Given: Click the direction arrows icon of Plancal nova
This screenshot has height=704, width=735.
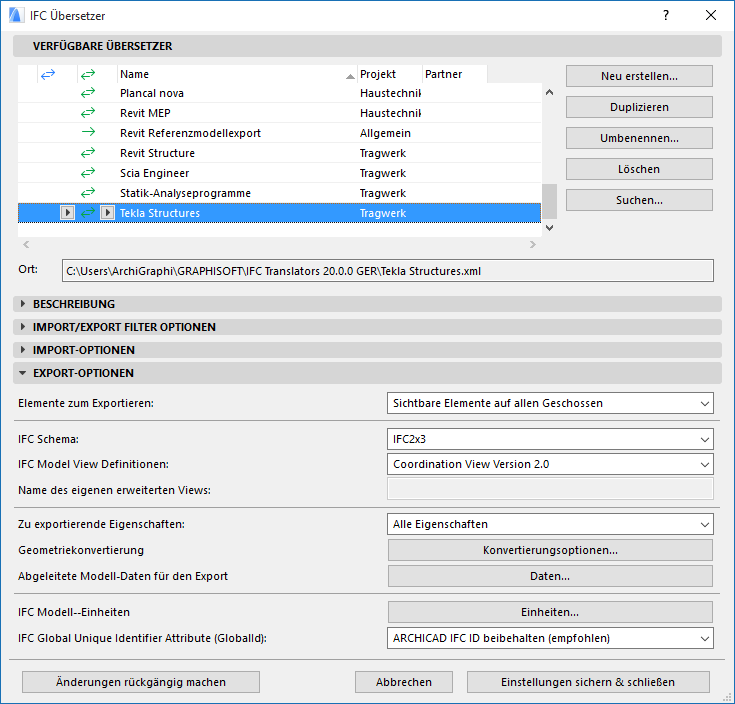Looking at the screenshot, I should click(x=88, y=93).
